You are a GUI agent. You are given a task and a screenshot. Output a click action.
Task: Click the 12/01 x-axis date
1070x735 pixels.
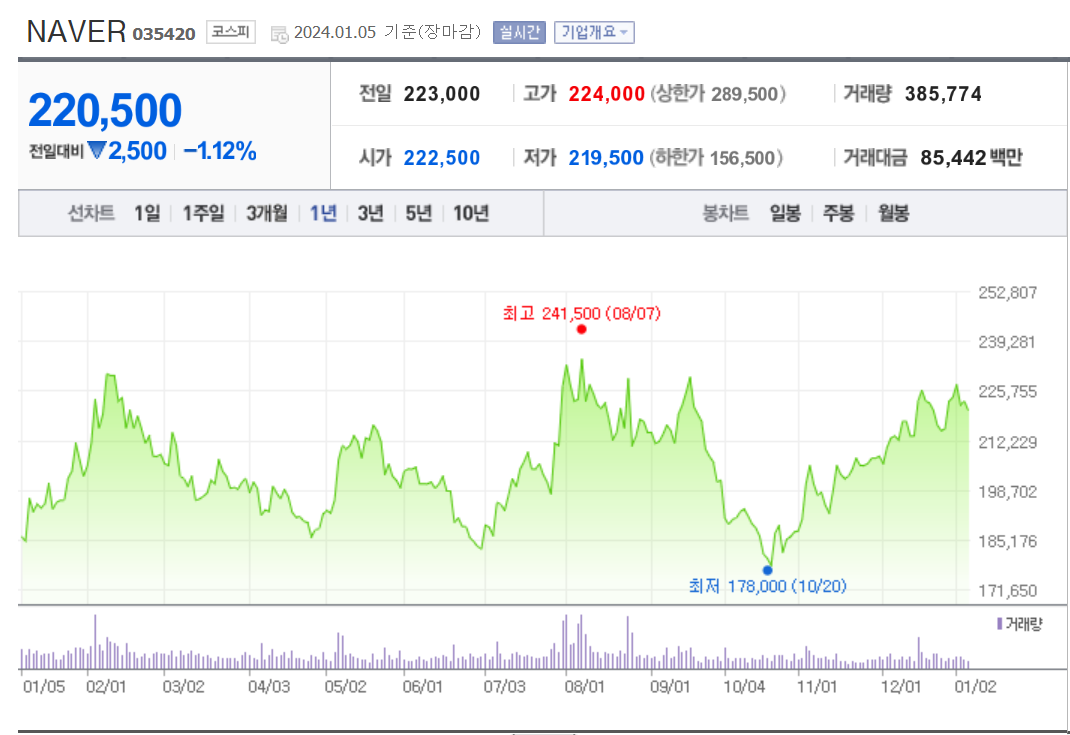901,687
